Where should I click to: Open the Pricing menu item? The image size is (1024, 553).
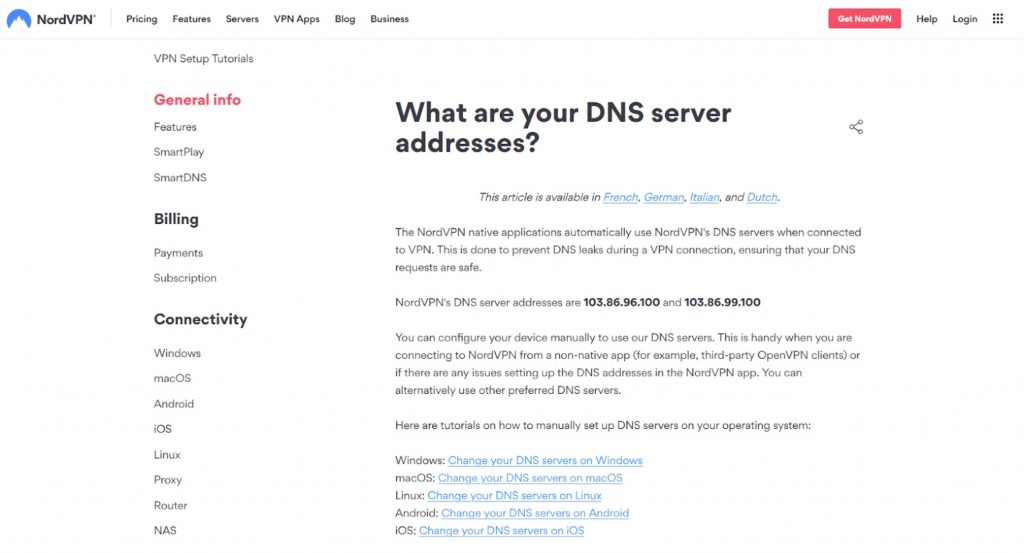[x=142, y=19]
